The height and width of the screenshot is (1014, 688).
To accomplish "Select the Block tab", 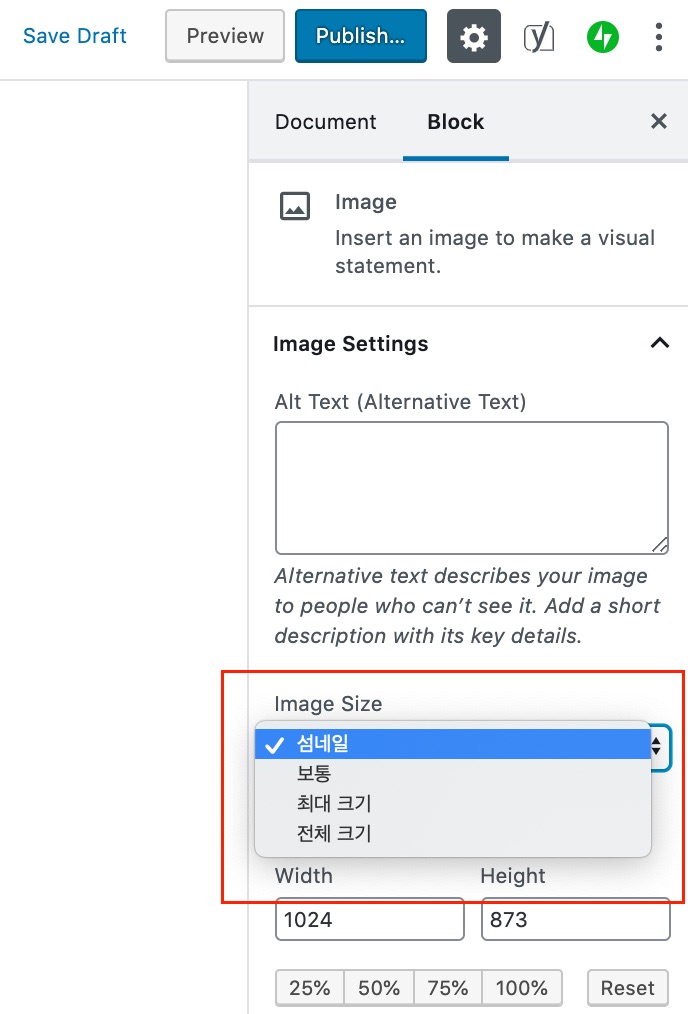I will point(455,122).
